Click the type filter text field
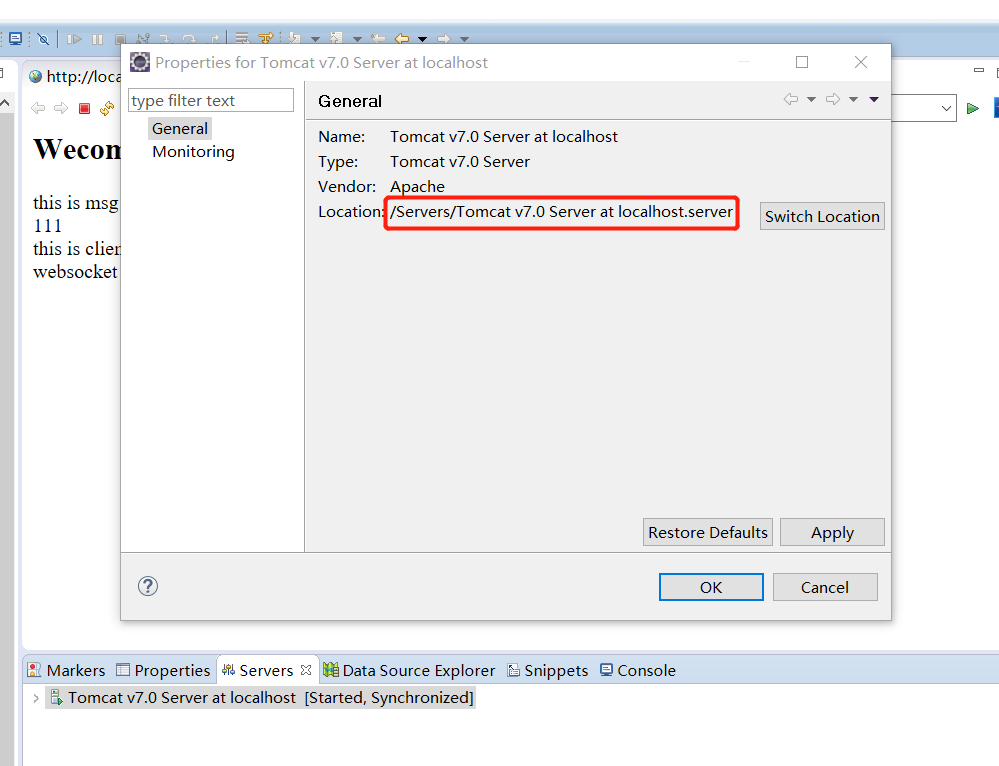Screen dimensions: 999x766 pos(211,101)
